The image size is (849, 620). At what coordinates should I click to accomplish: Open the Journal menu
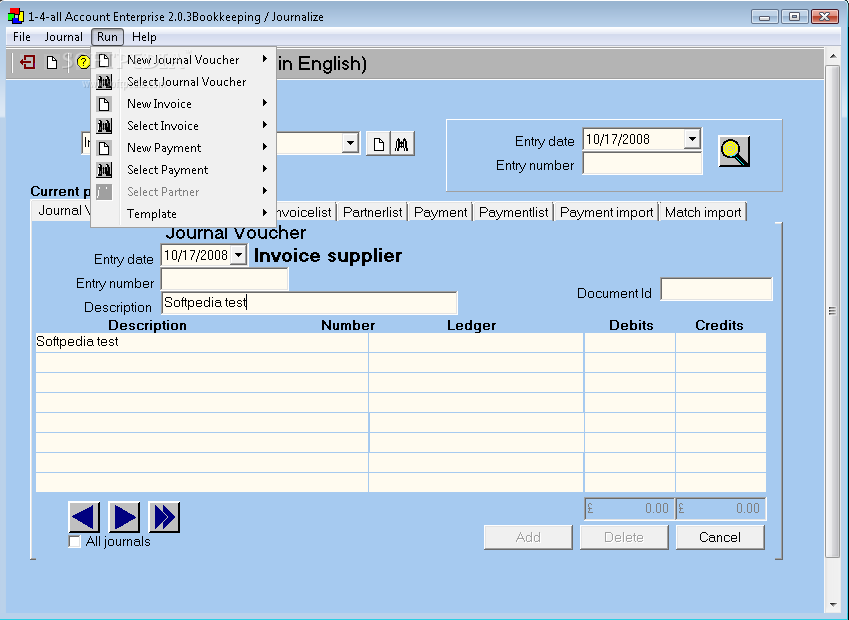coord(63,37)
